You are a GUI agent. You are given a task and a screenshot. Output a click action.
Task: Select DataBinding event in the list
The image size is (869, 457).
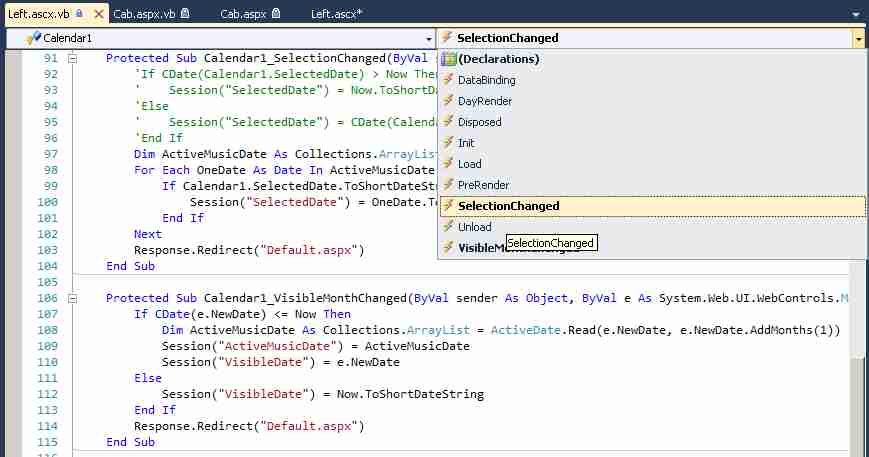coord(653,80)
